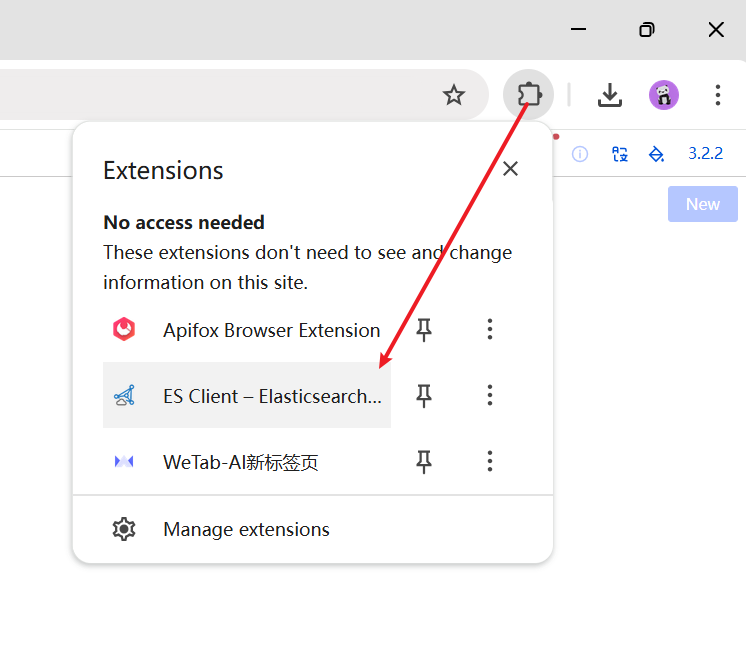Open Apifox Browser Extension

coord(247,330)
